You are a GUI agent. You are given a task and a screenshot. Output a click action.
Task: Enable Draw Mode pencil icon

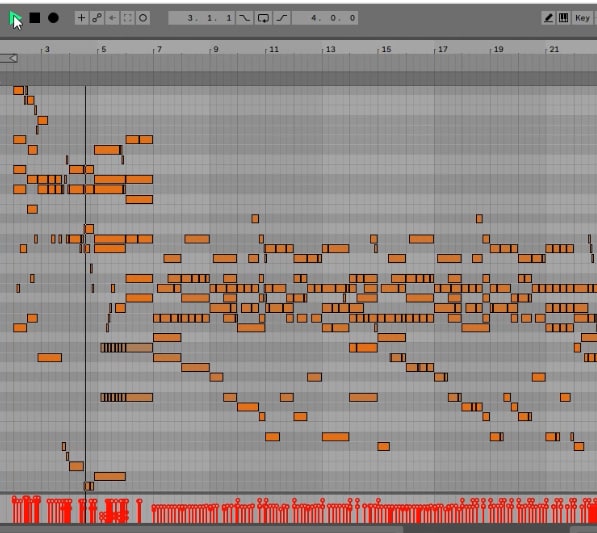(x=548, y=18)
